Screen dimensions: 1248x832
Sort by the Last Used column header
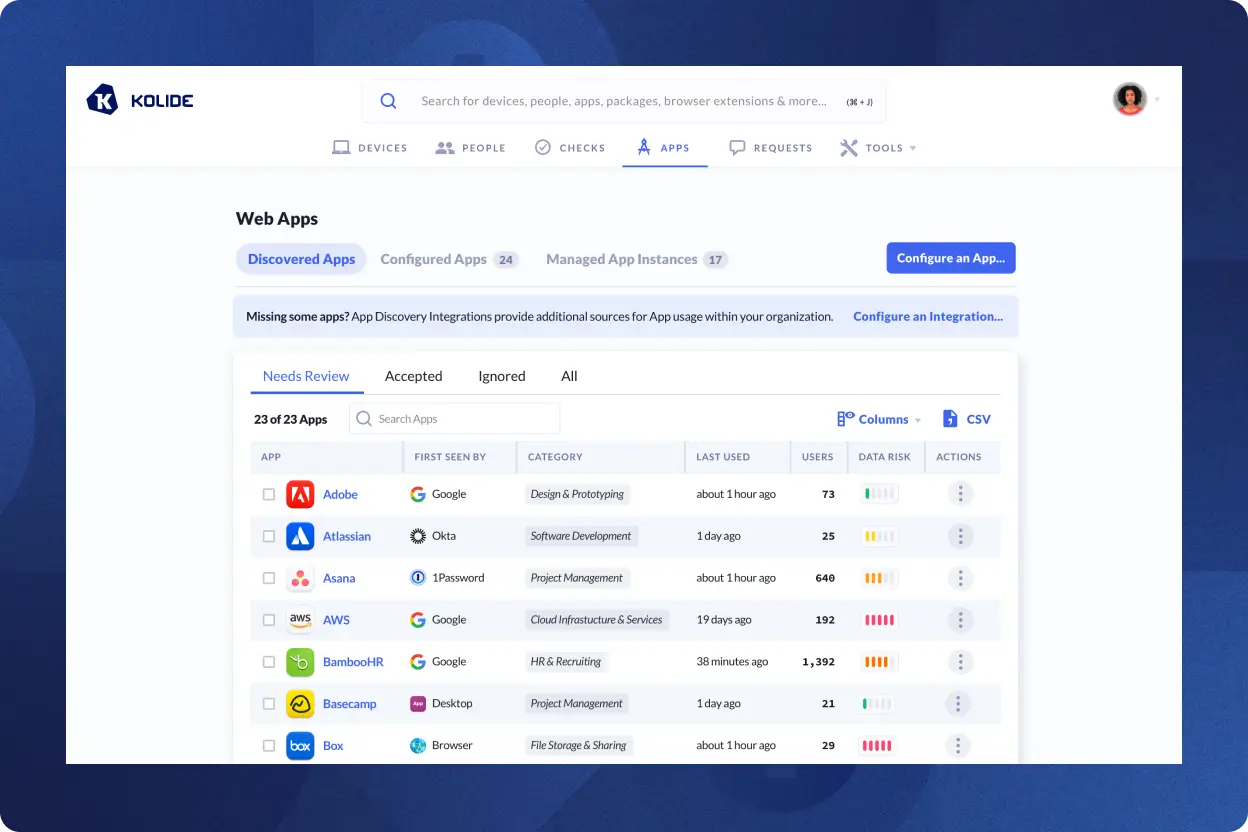723,457
